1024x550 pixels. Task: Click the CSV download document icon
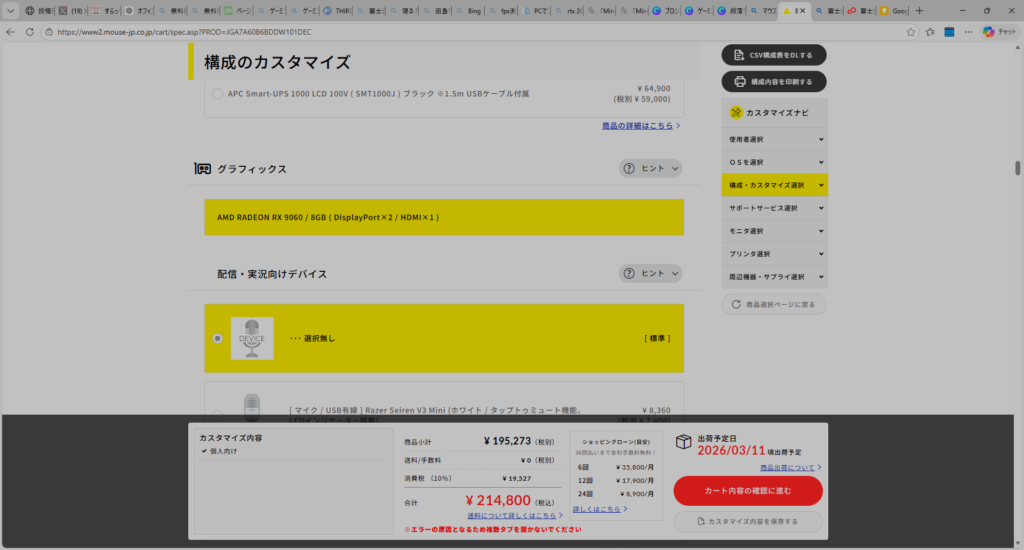point(740,54)
